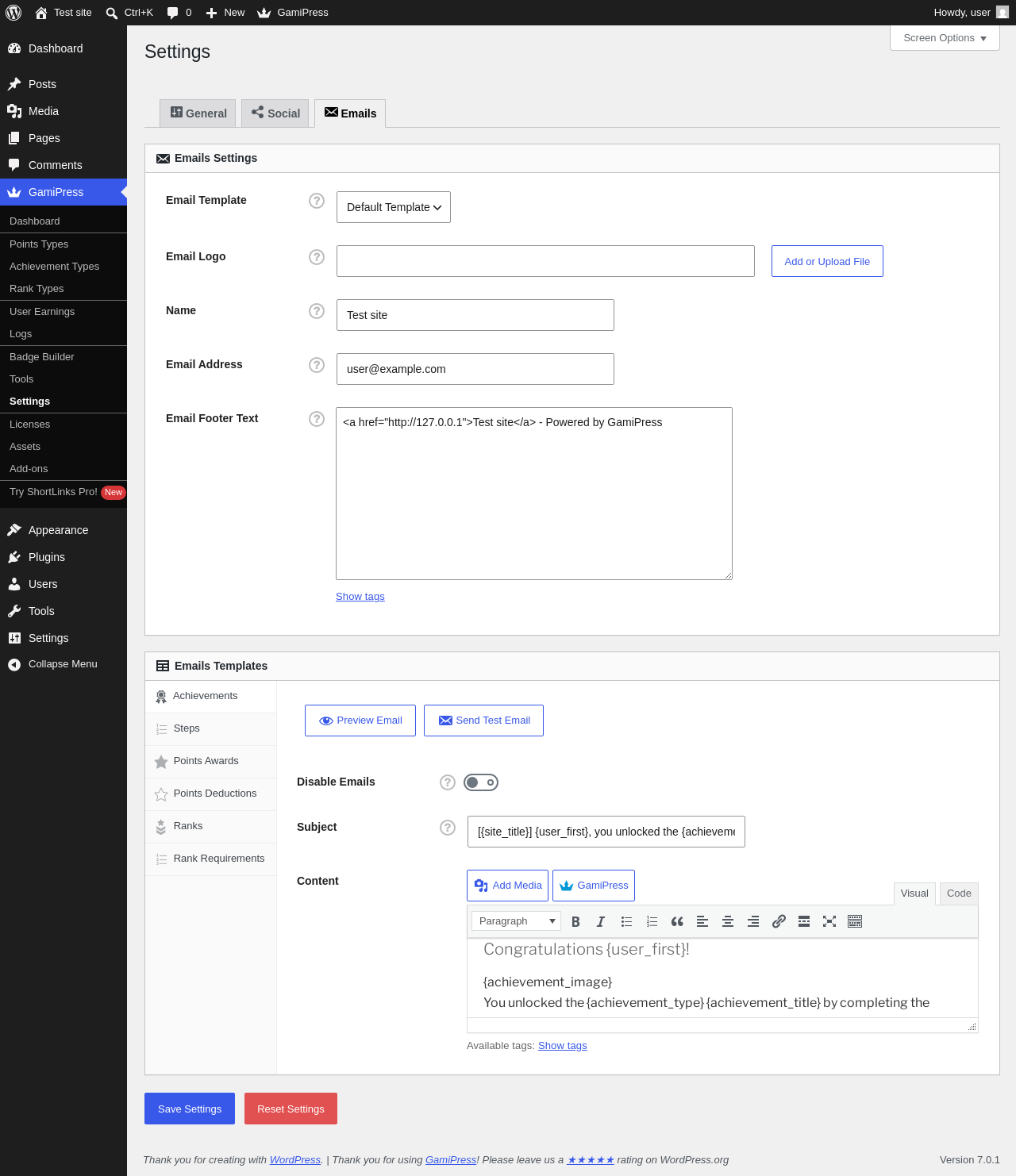Select the Achievements email template tab
Screen dimensions: 1016x1176
(211, 696)
